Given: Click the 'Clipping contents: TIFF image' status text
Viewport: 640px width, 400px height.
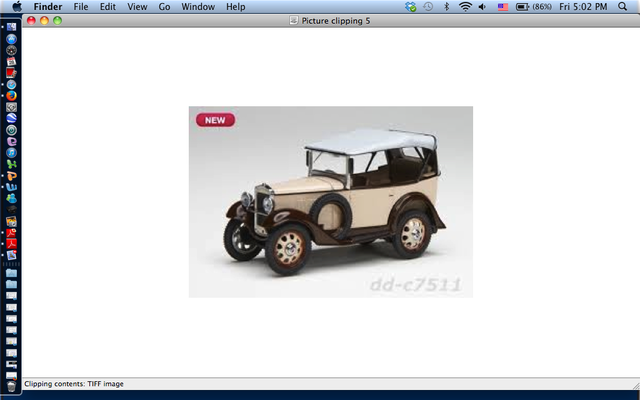Looking at the screenshot, I should pos(74,384).
